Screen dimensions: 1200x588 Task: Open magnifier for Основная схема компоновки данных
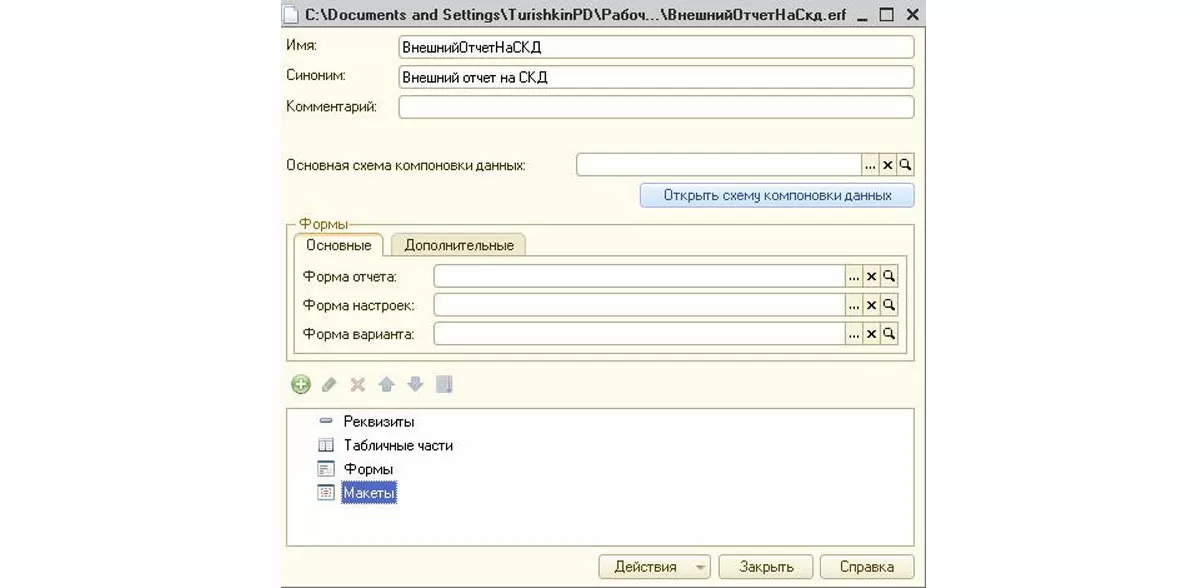(x=905, y=165)
